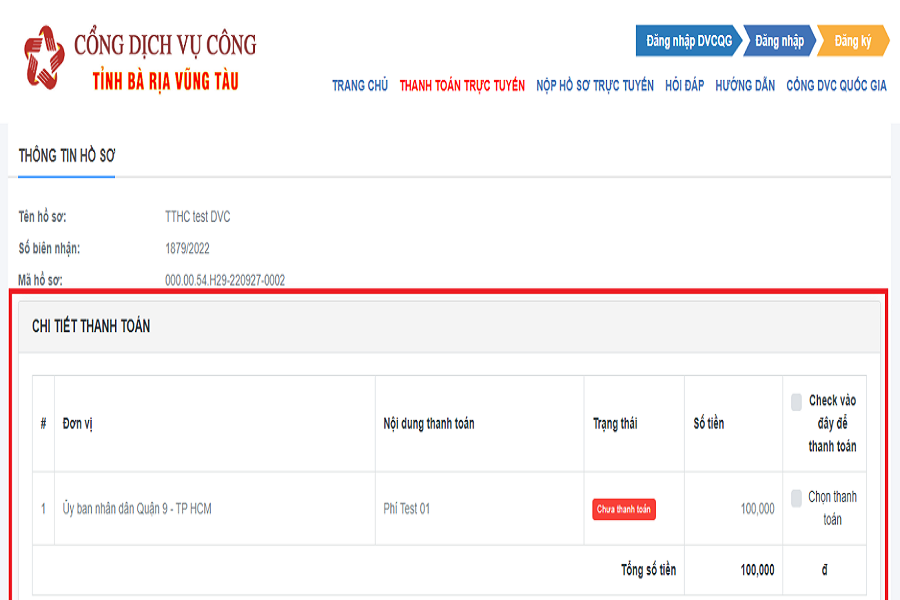Click the Cổng Dịch Vụ Công star logo
Screen dimensions: 900x600
(44, 58)
